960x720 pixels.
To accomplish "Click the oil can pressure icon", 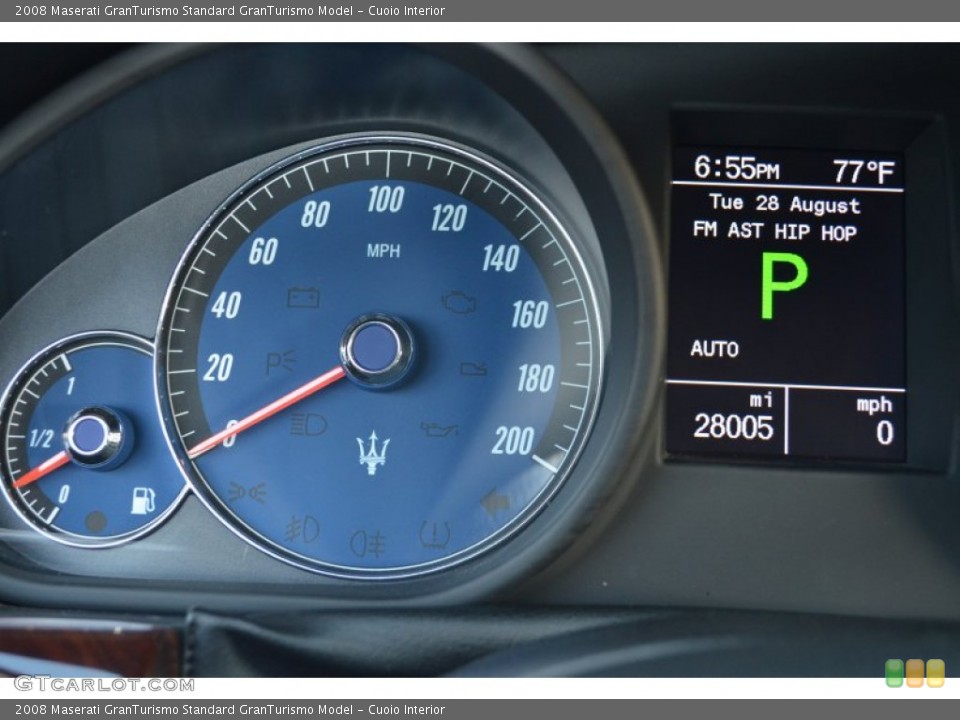I will [x=438, y=429].
